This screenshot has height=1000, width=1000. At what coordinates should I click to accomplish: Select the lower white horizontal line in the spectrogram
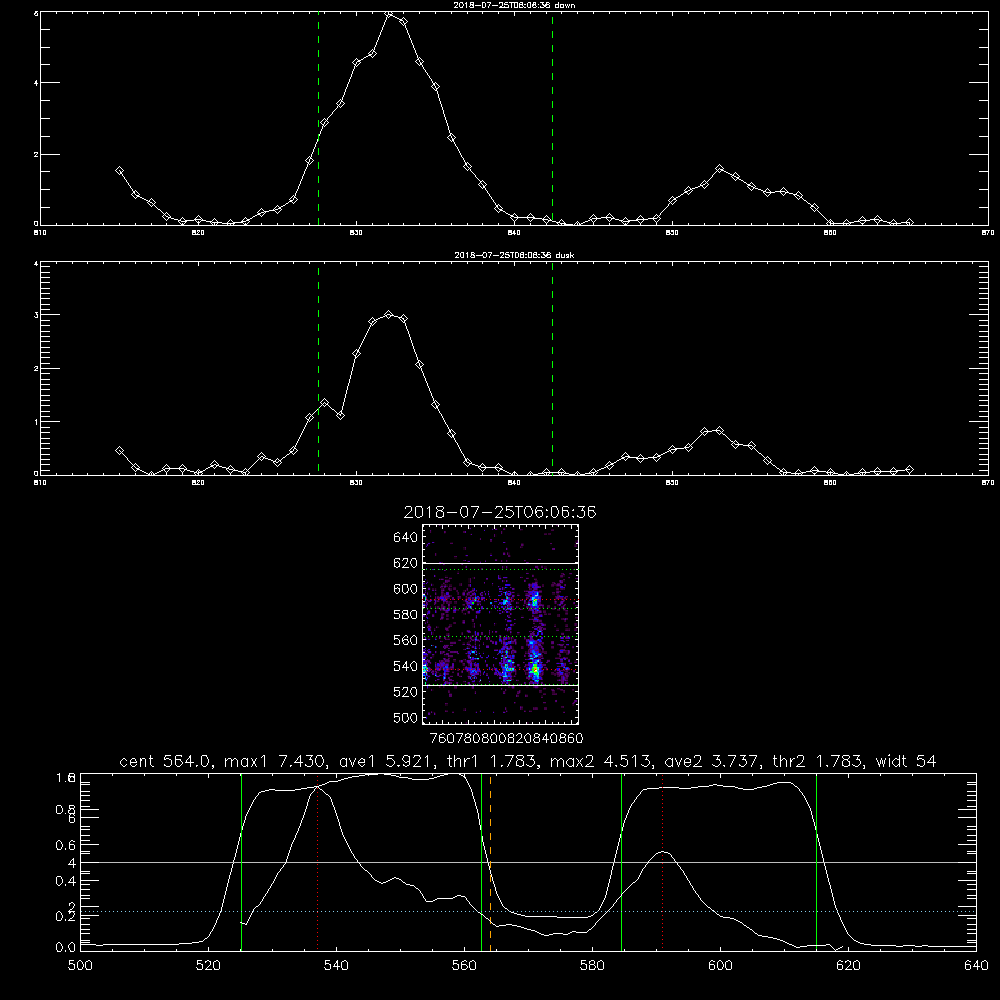(x=501, y=685)
